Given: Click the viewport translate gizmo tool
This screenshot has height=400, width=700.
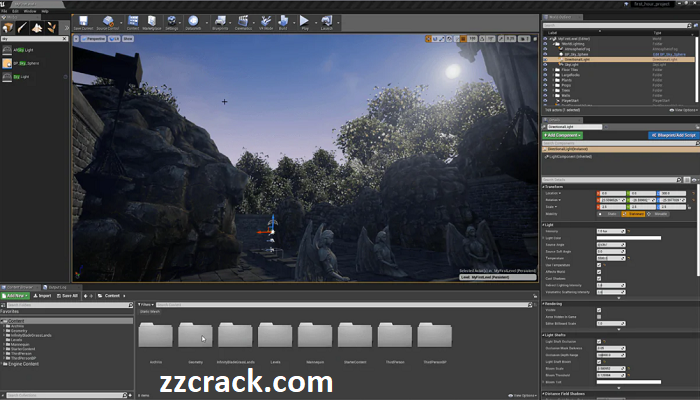Looking at the screenshot, I should coord(428,39).
